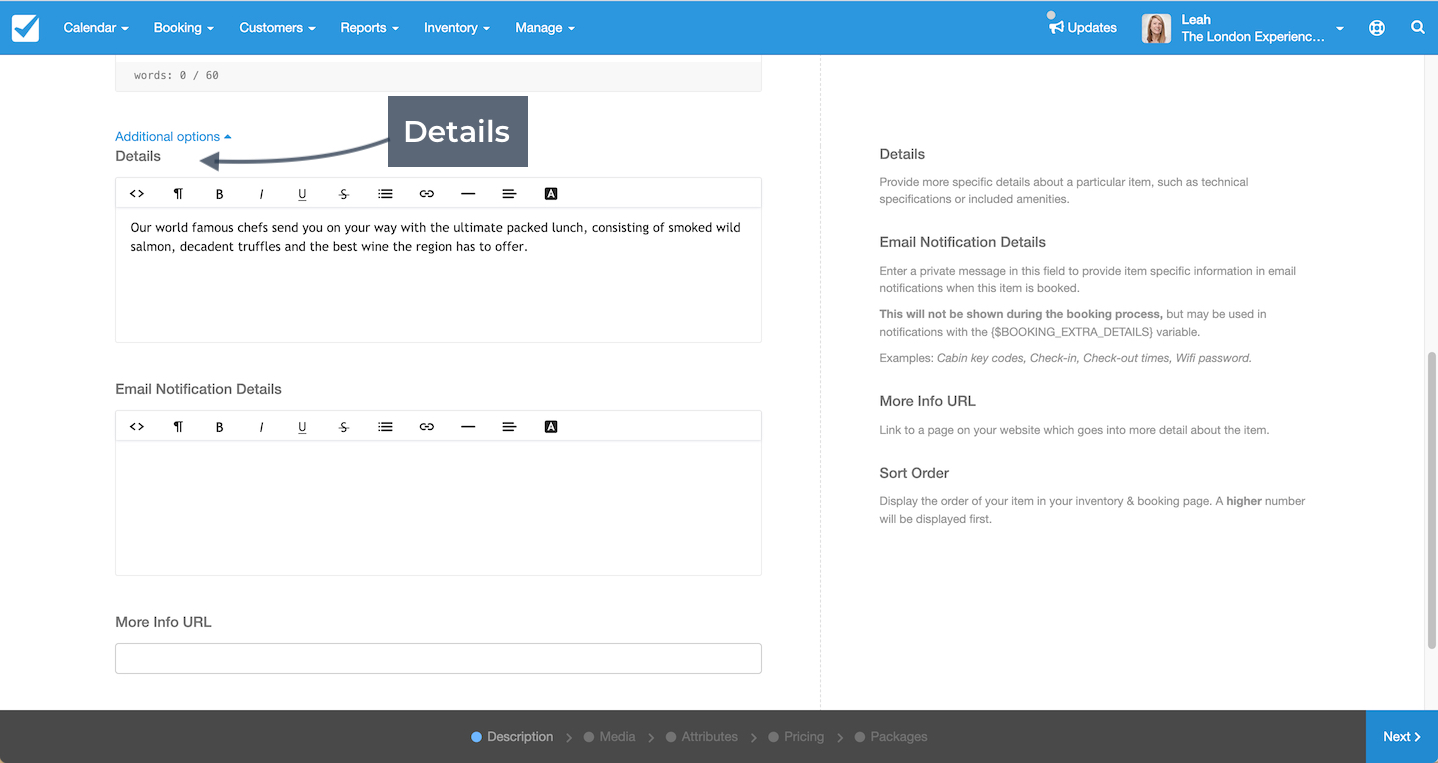Click Leah's profile avatar
1438x763 pixels.
(x=1156, y=28)
